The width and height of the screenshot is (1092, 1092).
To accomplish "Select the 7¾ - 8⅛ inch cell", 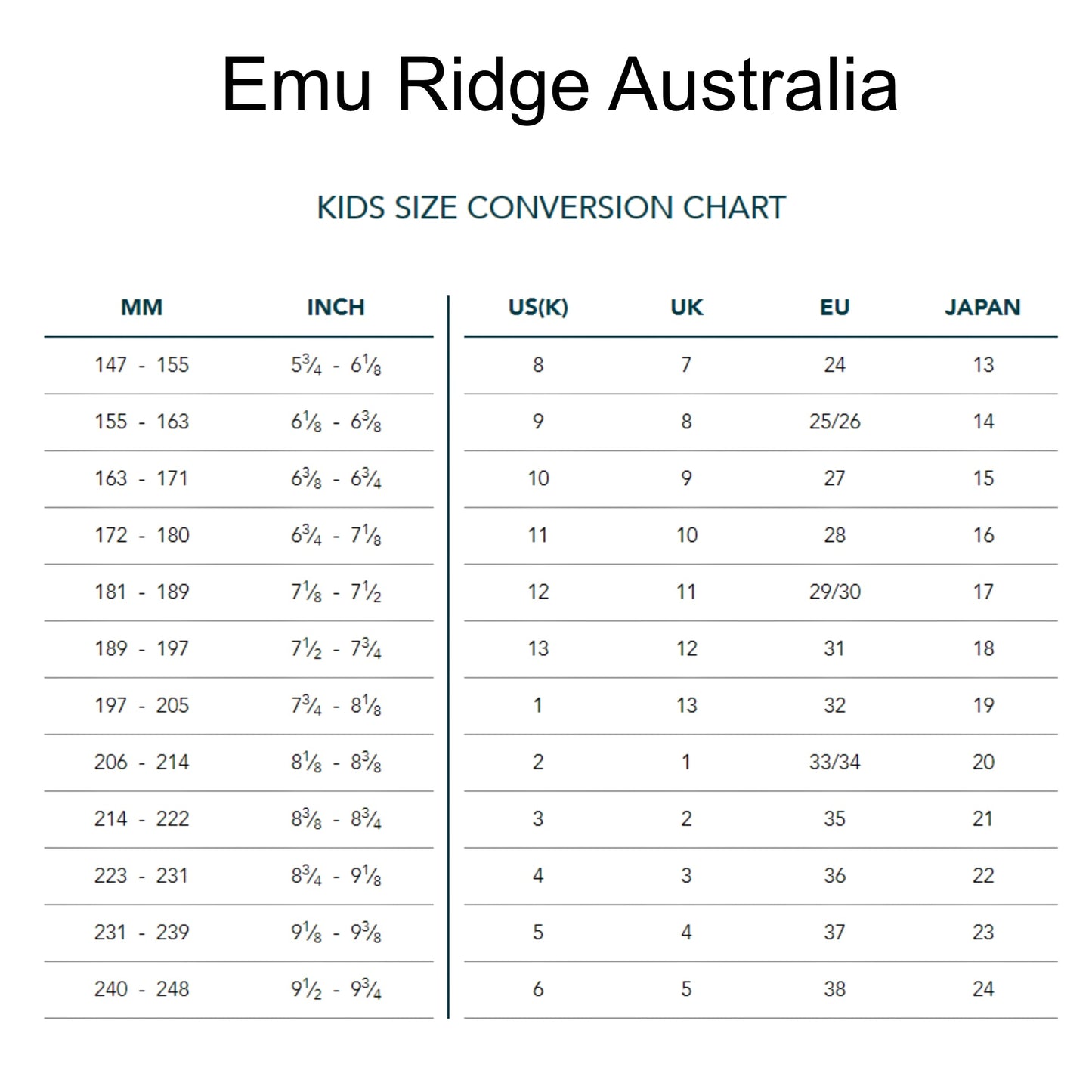I will pyautogui.click(x=336, y=705).
